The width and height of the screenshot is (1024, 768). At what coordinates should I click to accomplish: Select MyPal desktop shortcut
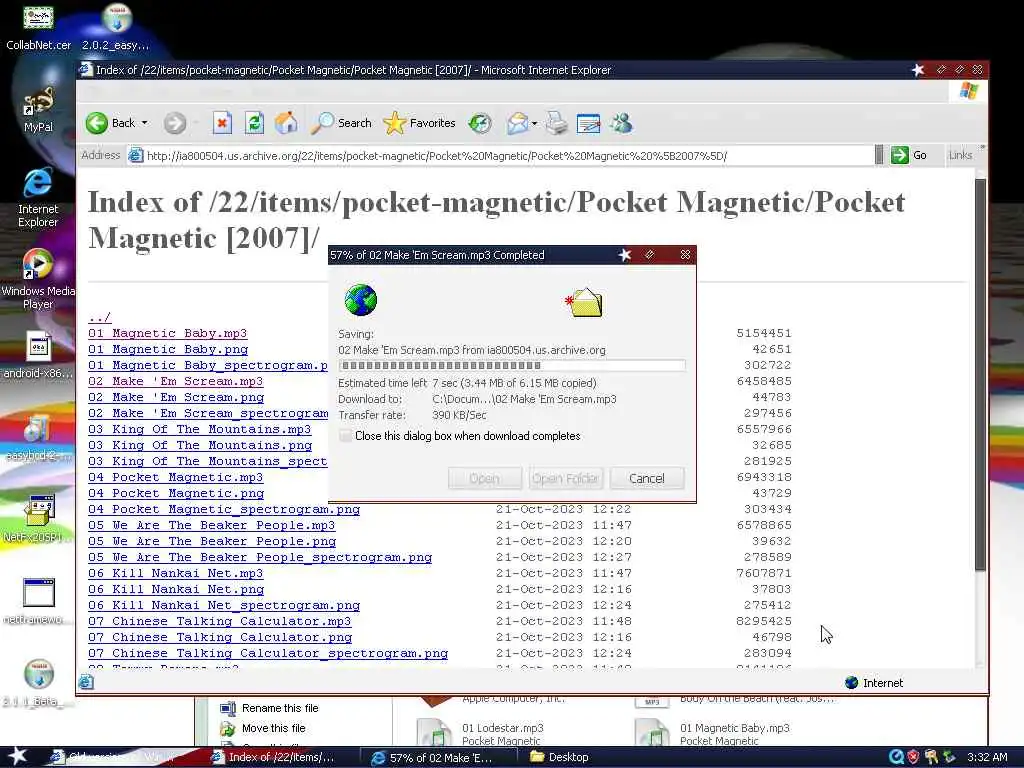click(x=38, y=110)
